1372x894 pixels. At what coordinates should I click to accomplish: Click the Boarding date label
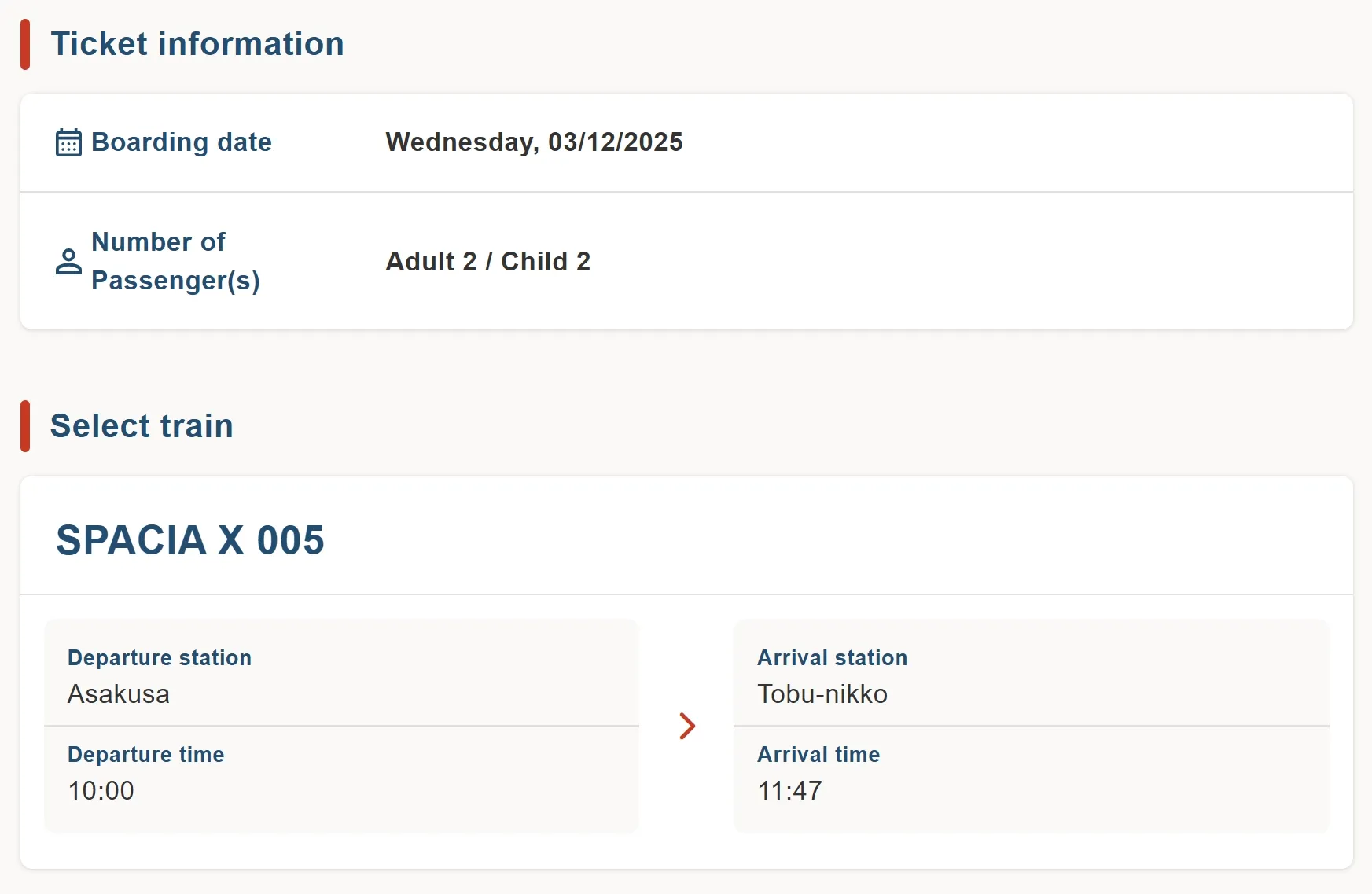pyautogui.click(x=181, y=142)
